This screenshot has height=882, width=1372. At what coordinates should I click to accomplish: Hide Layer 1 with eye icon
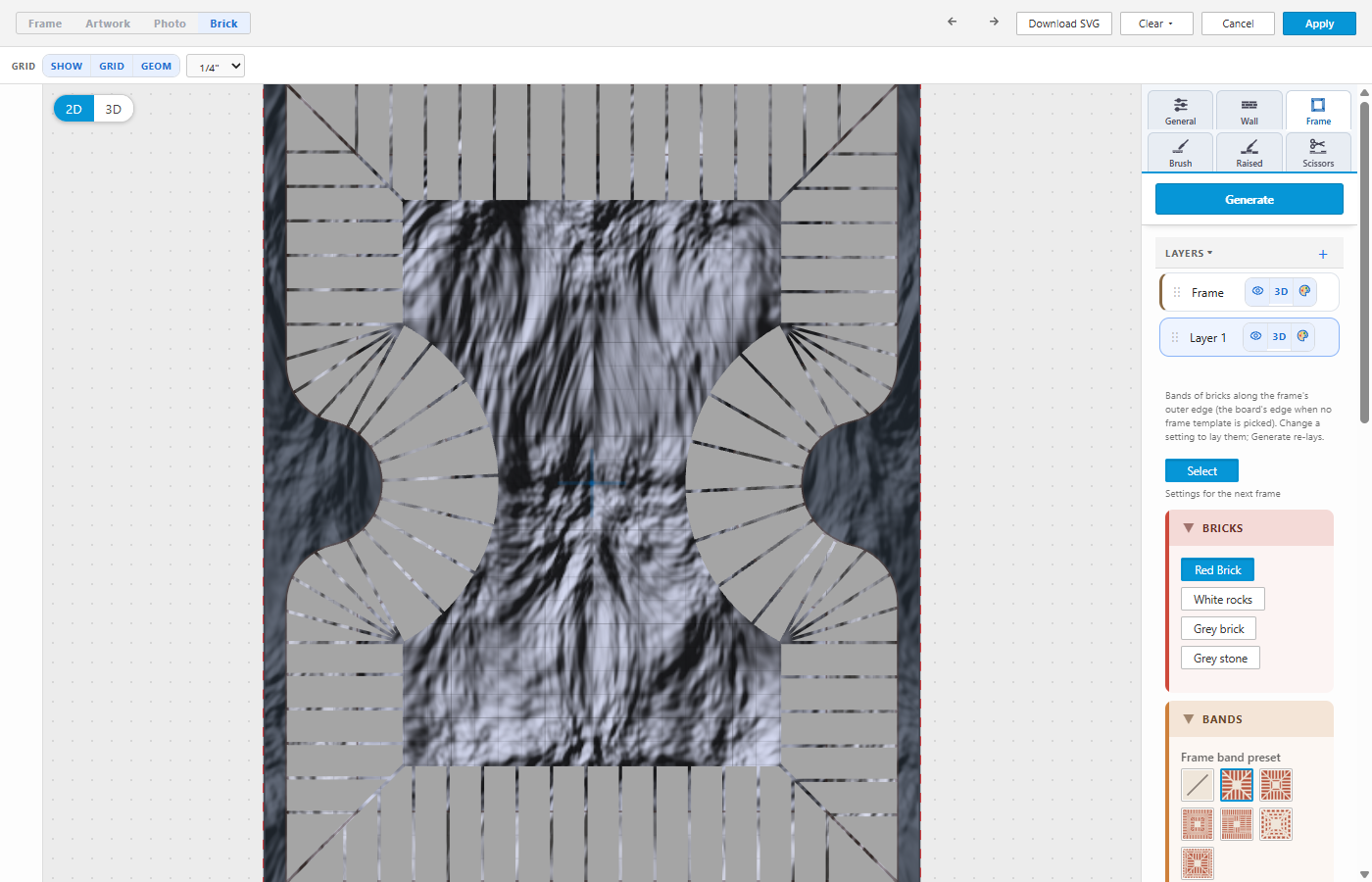pos(1255,336)
